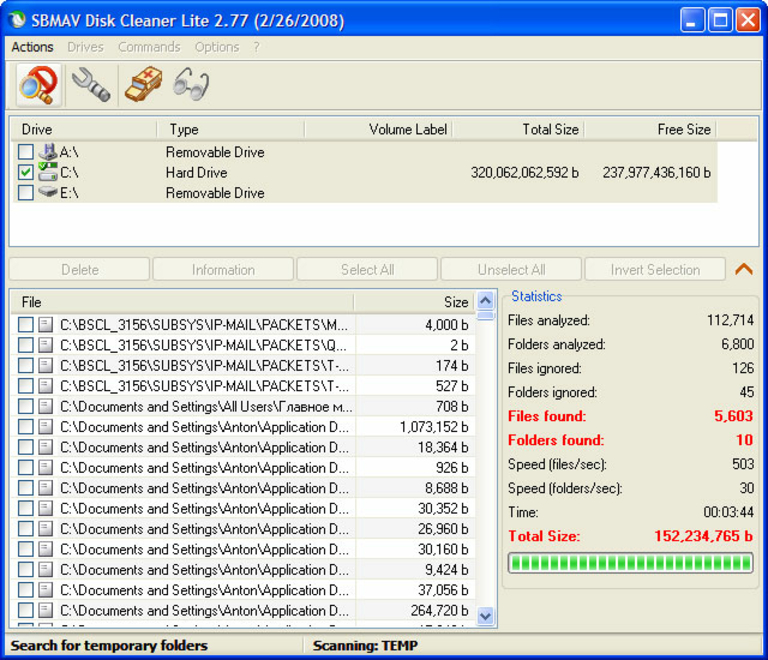768x660 pixels.
Task: Click the Invert Selection button
Action: click(x=655, y=269)
